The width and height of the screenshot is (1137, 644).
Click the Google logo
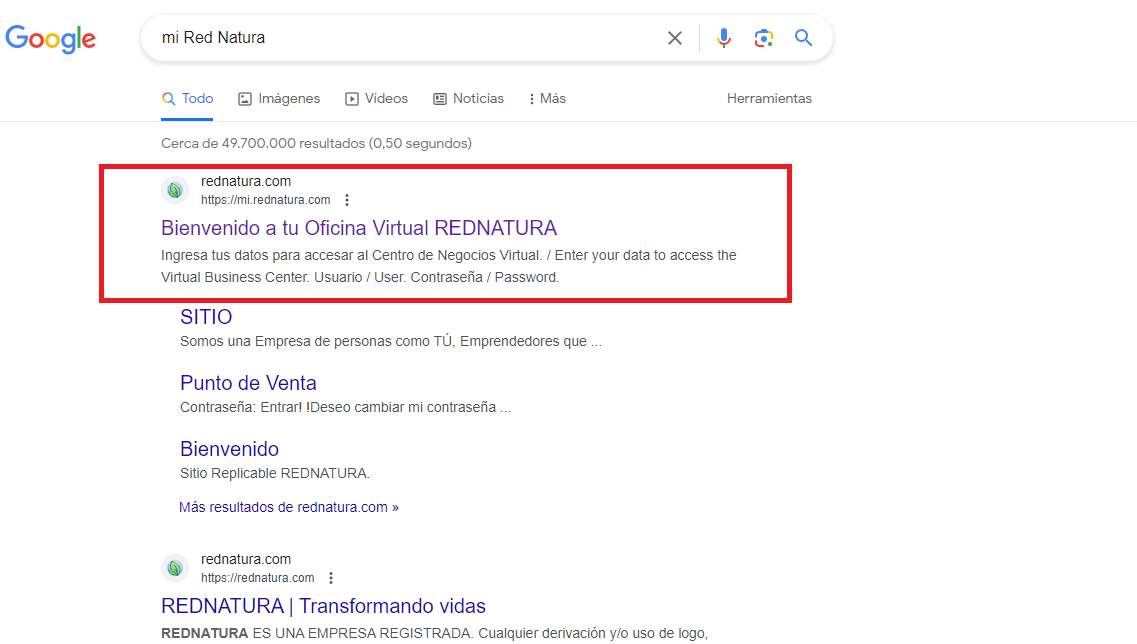coord(50,39)
